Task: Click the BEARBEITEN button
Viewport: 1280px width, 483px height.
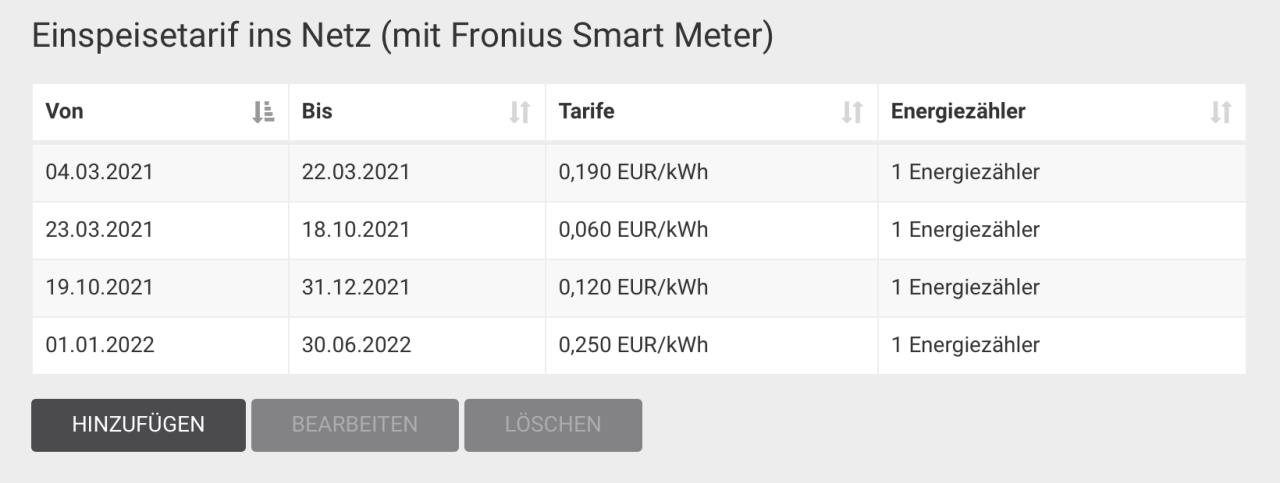Action: click(355, 425)
